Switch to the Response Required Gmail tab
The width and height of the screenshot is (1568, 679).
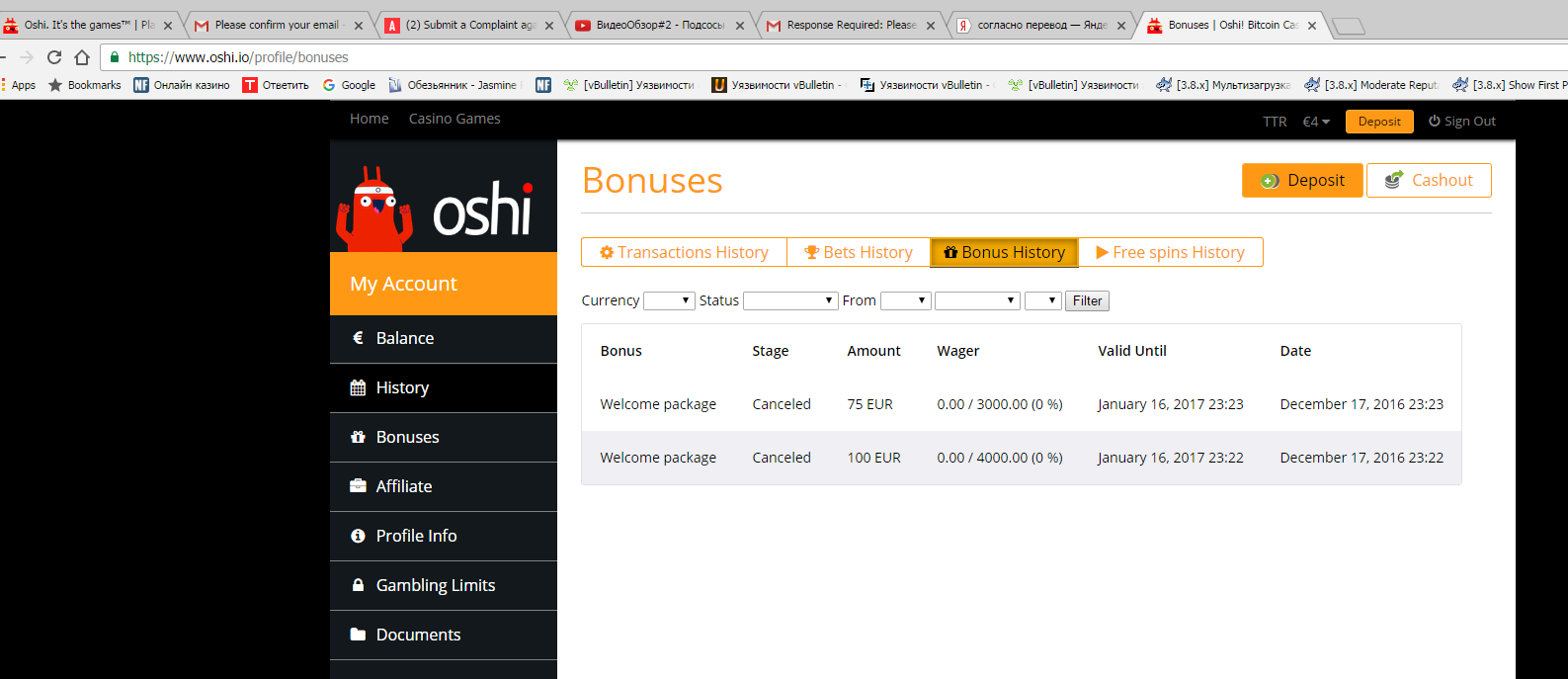click(x=850, y=26)
